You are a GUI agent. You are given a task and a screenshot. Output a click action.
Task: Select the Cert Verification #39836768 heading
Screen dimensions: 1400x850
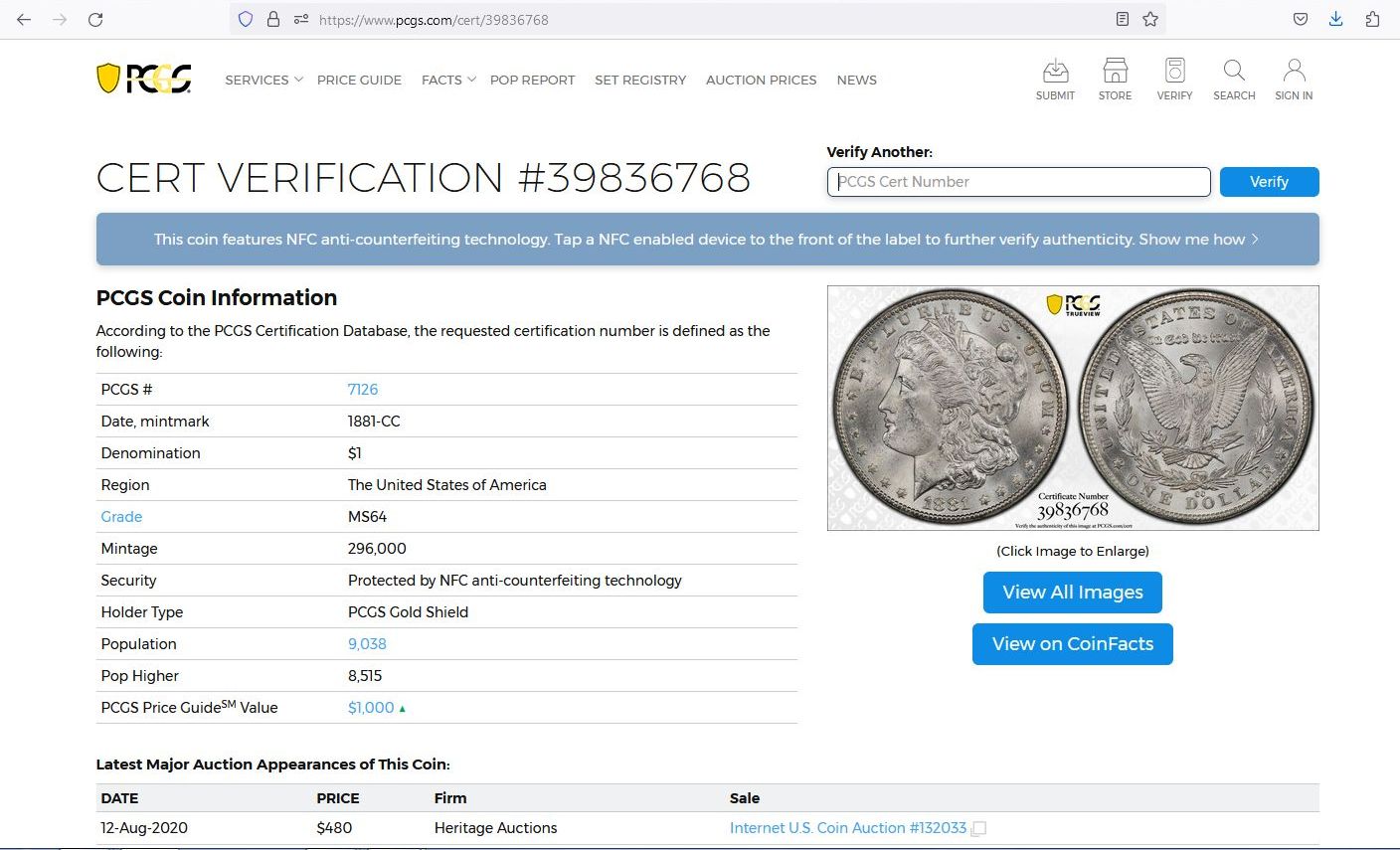(x=424, y=178)
